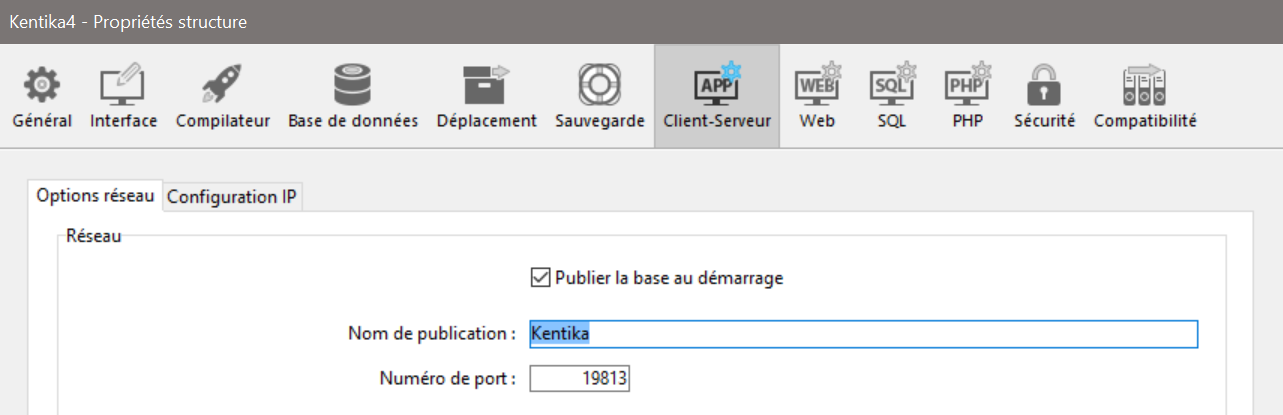Toggle Publier la base au démarrage checkbox
Screen dimensions: 1283x415
[541, 277]
